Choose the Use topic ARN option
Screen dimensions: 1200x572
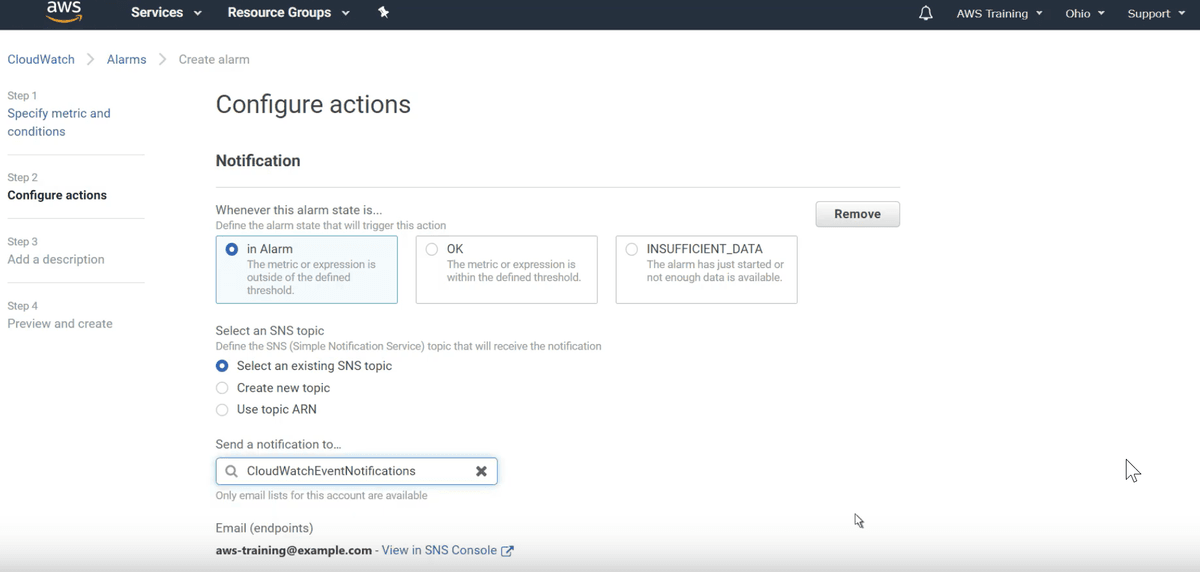pos(222,410)
